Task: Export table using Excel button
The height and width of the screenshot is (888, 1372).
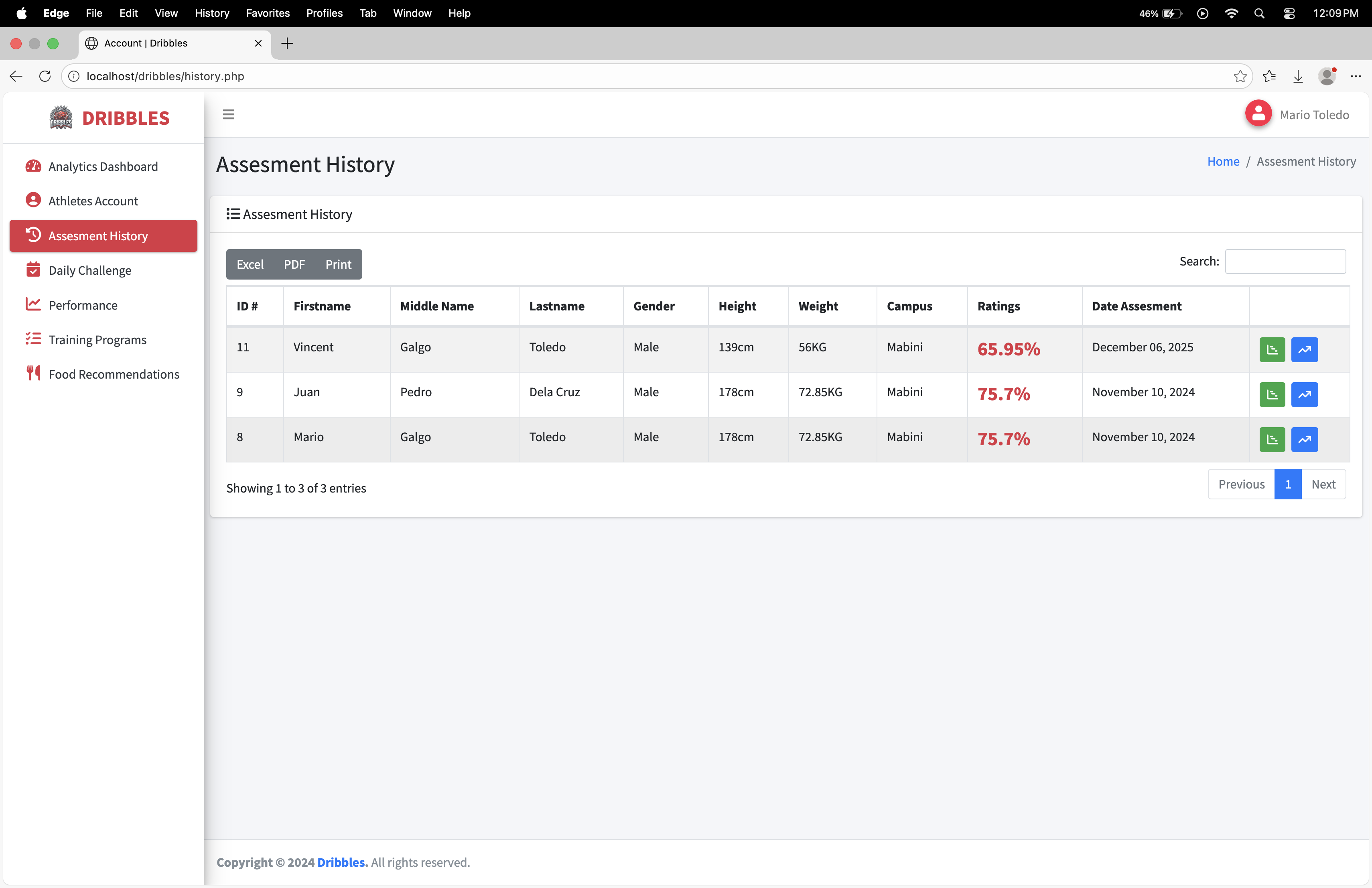Action: point(250,264)
